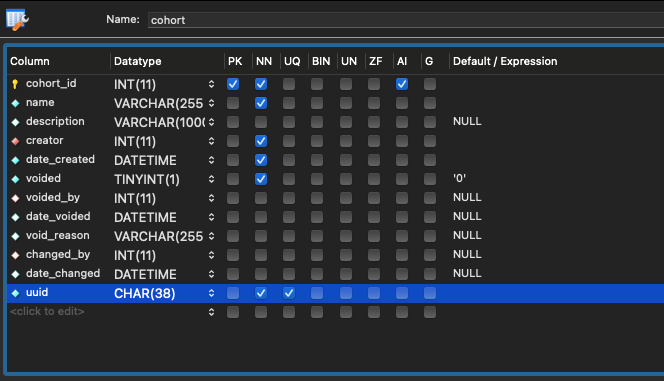This screenshot has width=664, height=381.
Task: Click the table Name field containing cohort
Action: 406,20
